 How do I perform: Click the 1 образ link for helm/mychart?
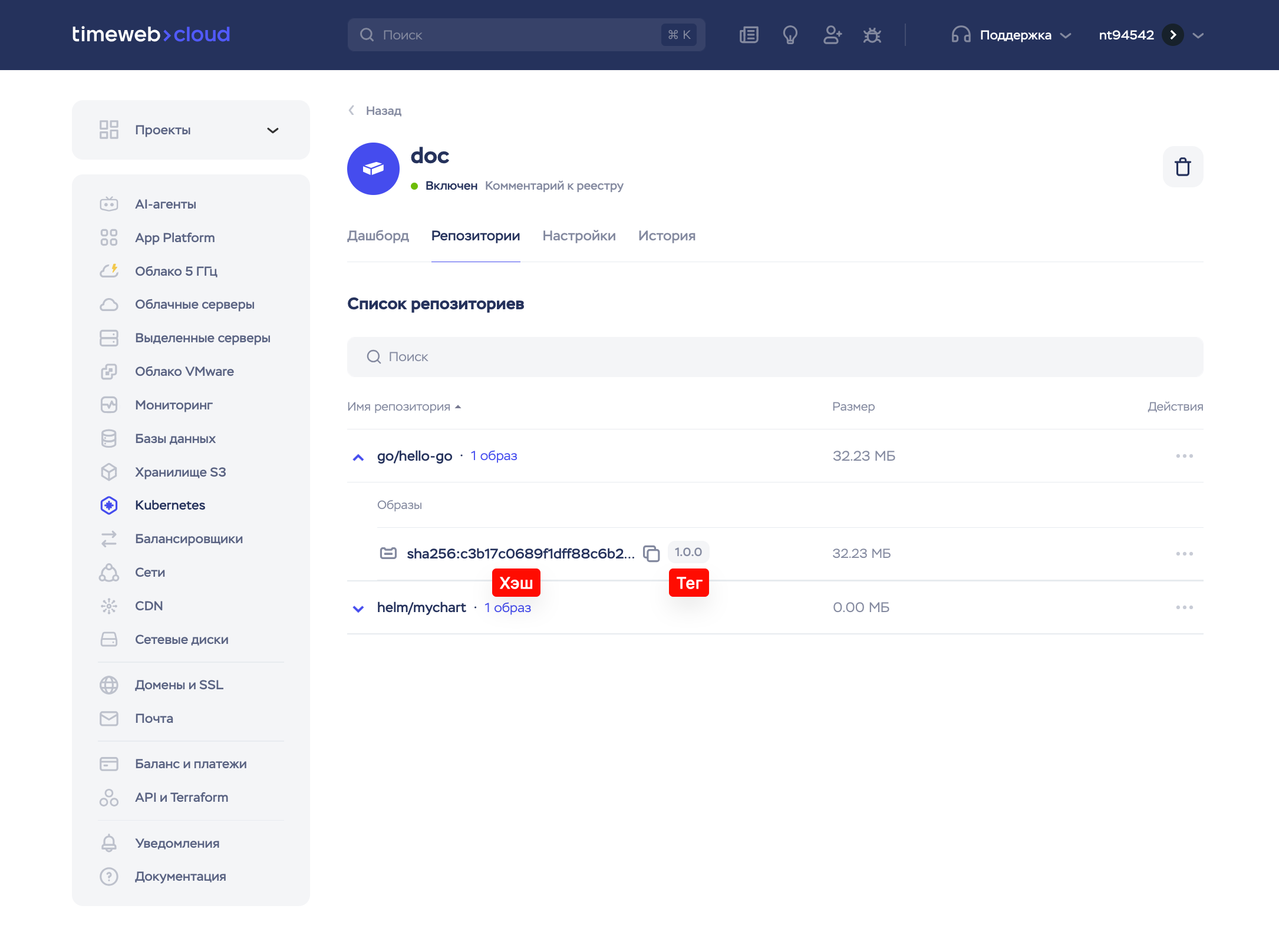[x=507, y=607]
